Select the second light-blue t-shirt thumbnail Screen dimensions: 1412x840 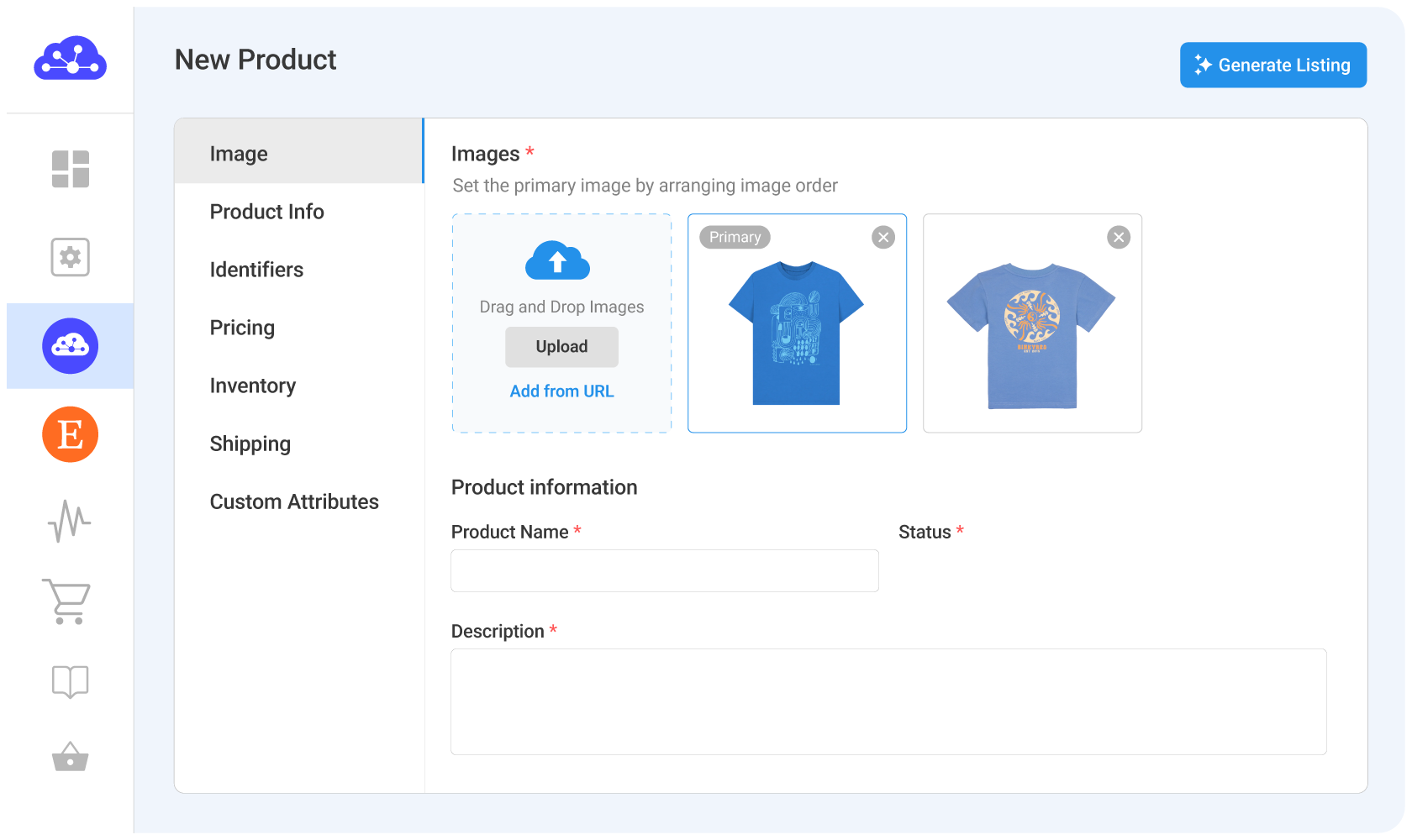coord(1031,336)
